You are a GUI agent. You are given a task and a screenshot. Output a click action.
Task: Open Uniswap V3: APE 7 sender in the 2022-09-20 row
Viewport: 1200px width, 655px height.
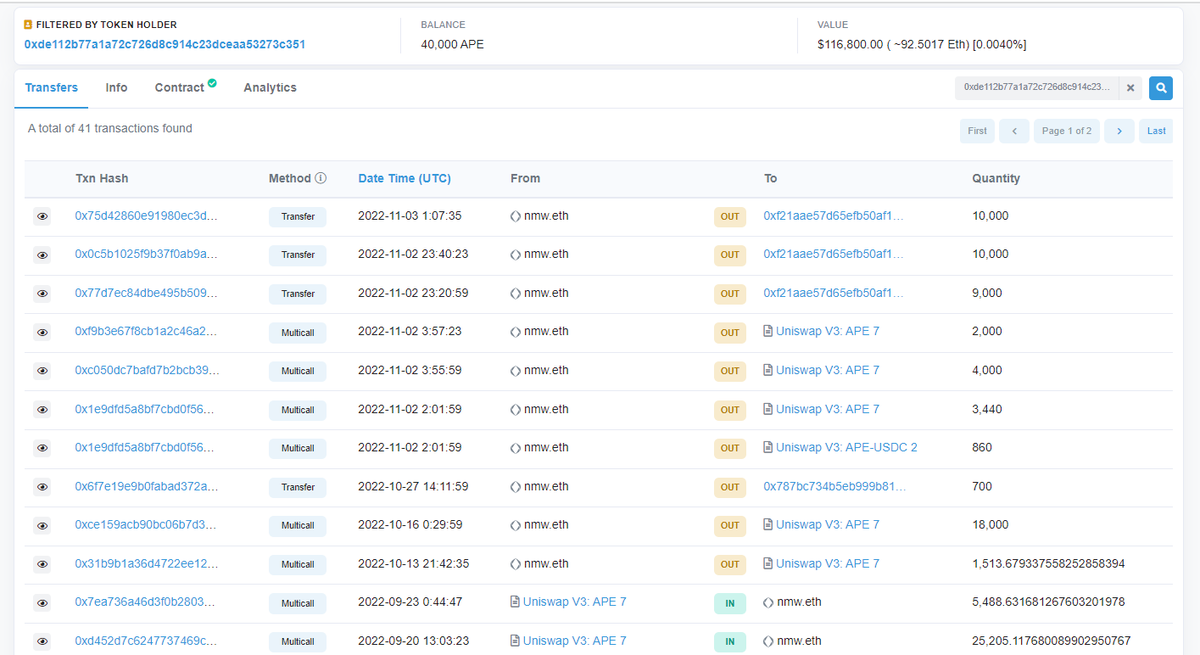pyautogui.click(x=574, y=641)
